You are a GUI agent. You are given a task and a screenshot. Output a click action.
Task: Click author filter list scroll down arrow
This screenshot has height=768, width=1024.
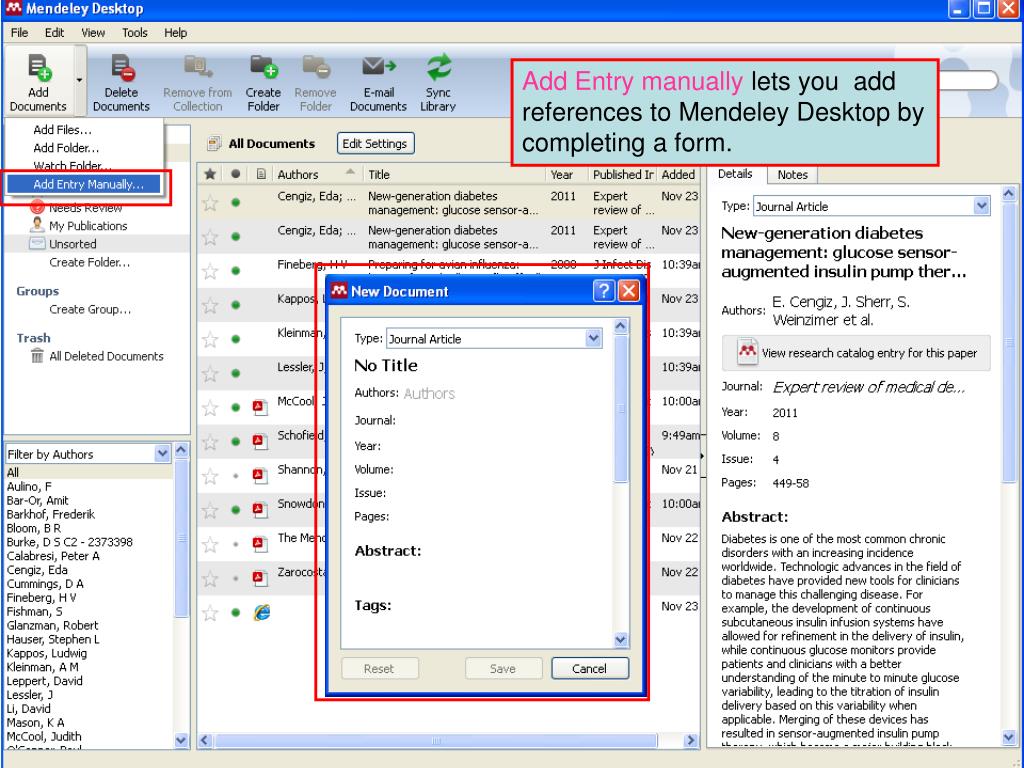[181, 741]
